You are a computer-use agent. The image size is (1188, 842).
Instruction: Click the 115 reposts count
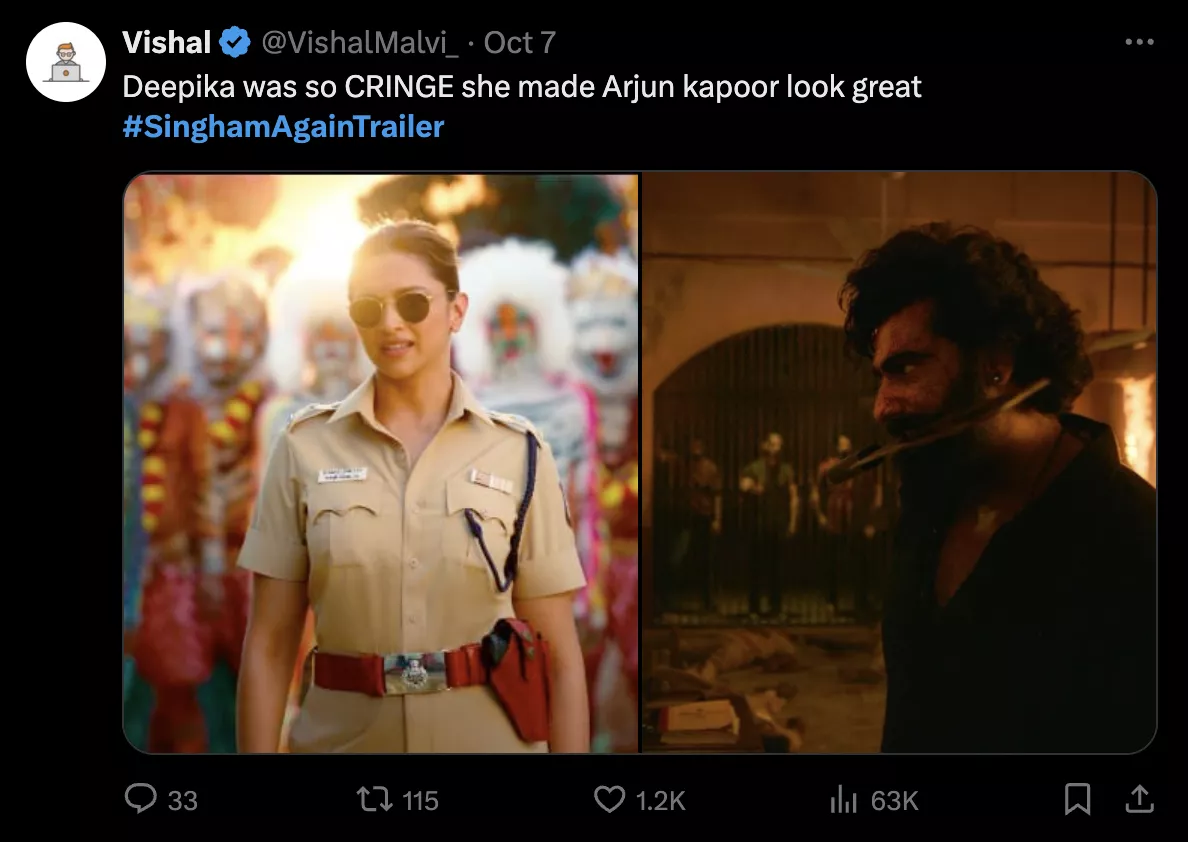click(x=420, y=800)
